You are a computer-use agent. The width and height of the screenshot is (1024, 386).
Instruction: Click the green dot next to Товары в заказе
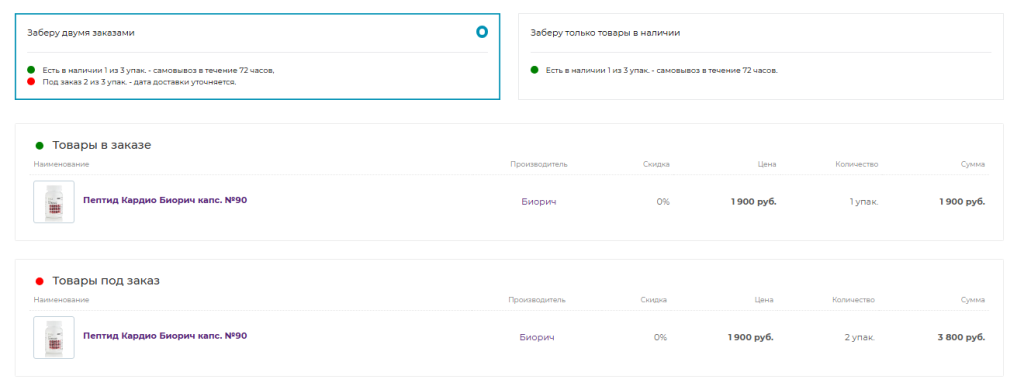[39, 146]
